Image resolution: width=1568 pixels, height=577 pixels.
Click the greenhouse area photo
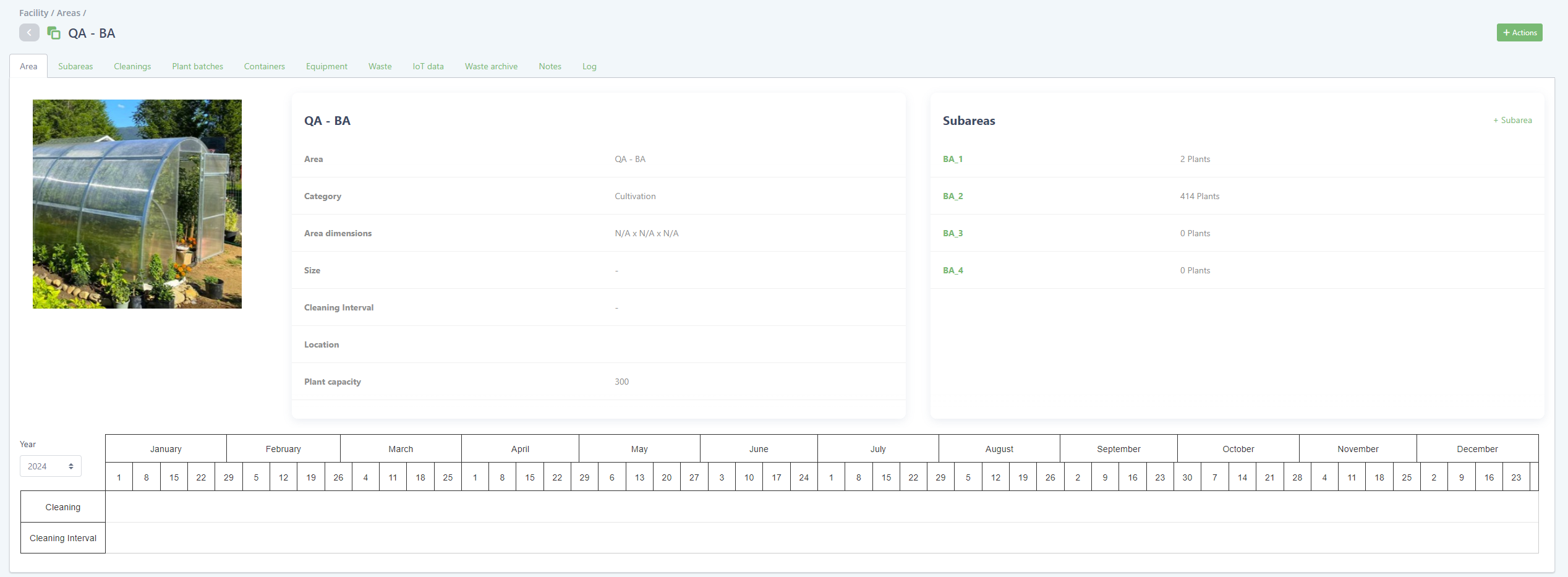tap(137, 204)
